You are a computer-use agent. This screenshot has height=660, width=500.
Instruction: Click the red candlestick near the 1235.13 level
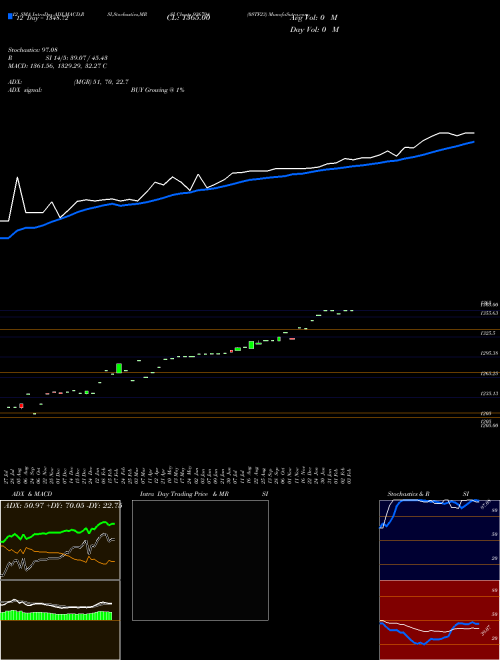click(21, 406)
